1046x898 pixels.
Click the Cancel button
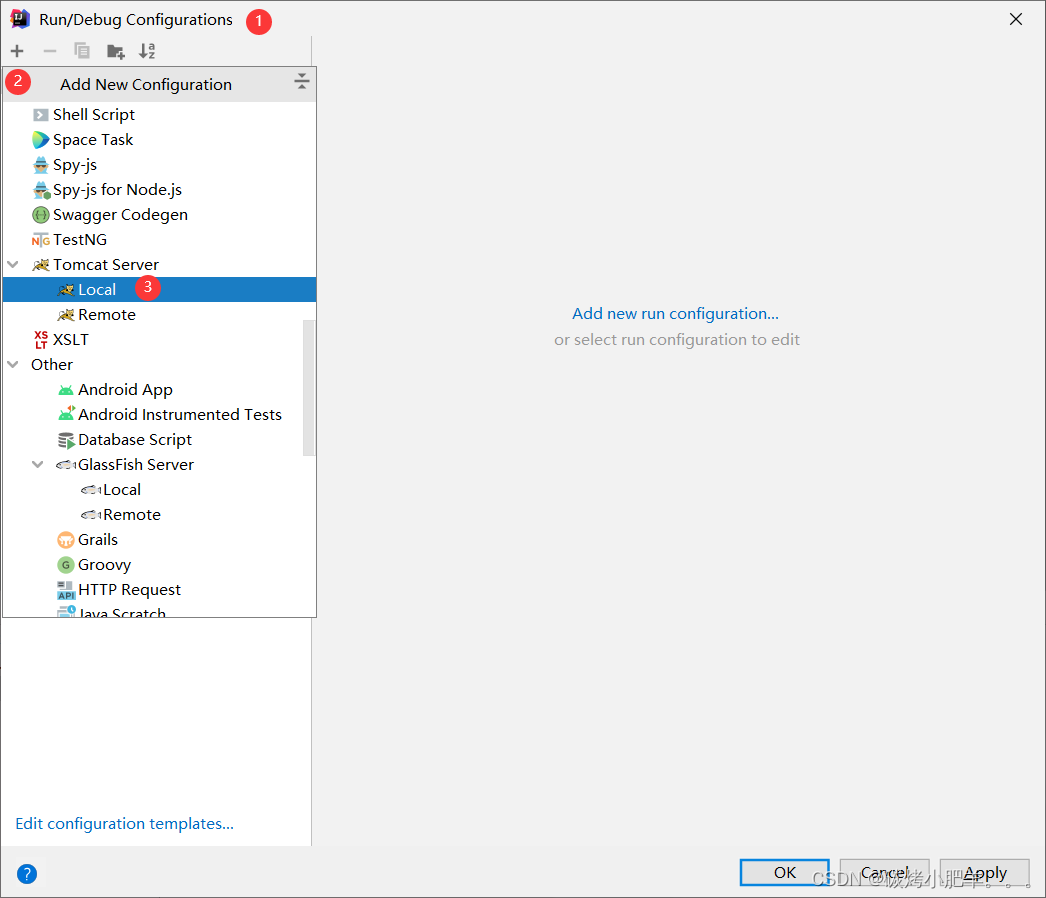pyautogui.click(x=885, y=873)
